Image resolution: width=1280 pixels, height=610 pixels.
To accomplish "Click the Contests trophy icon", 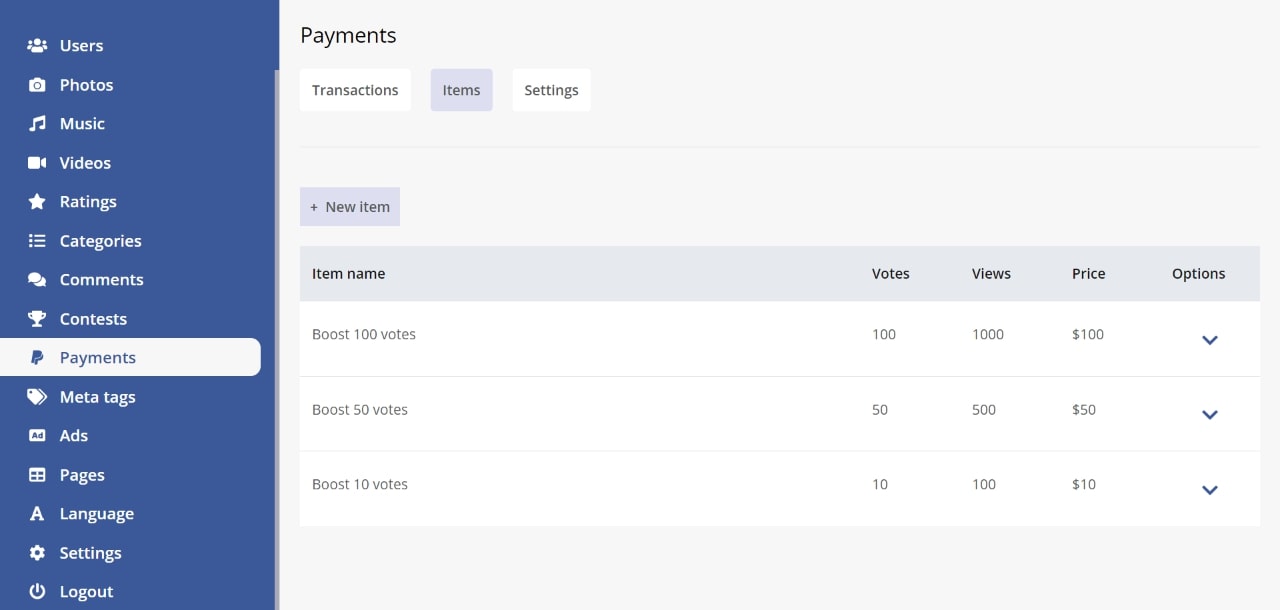I will [37, 319].
